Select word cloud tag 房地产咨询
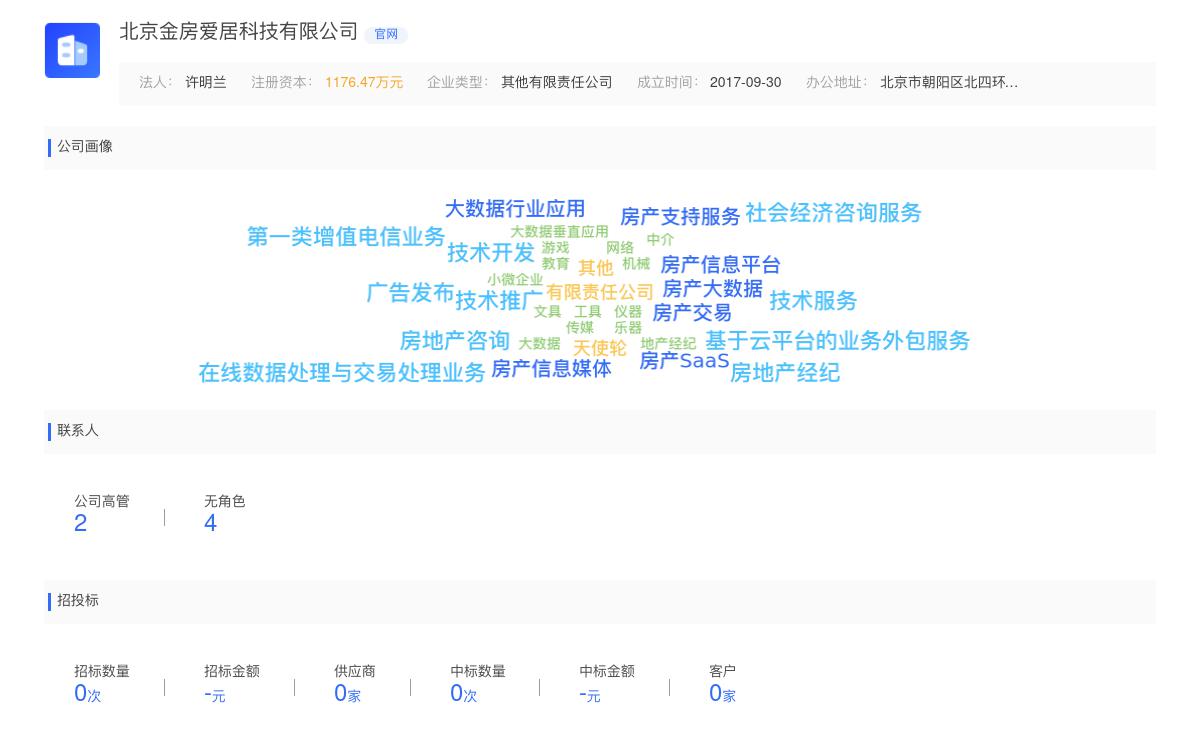Viewport: 1200px width, 752px height. 455,341
